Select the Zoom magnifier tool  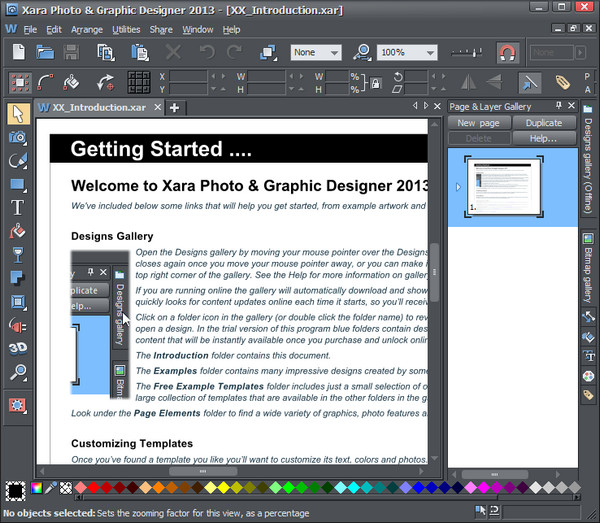pyautogui.click(x=18, y=372)
